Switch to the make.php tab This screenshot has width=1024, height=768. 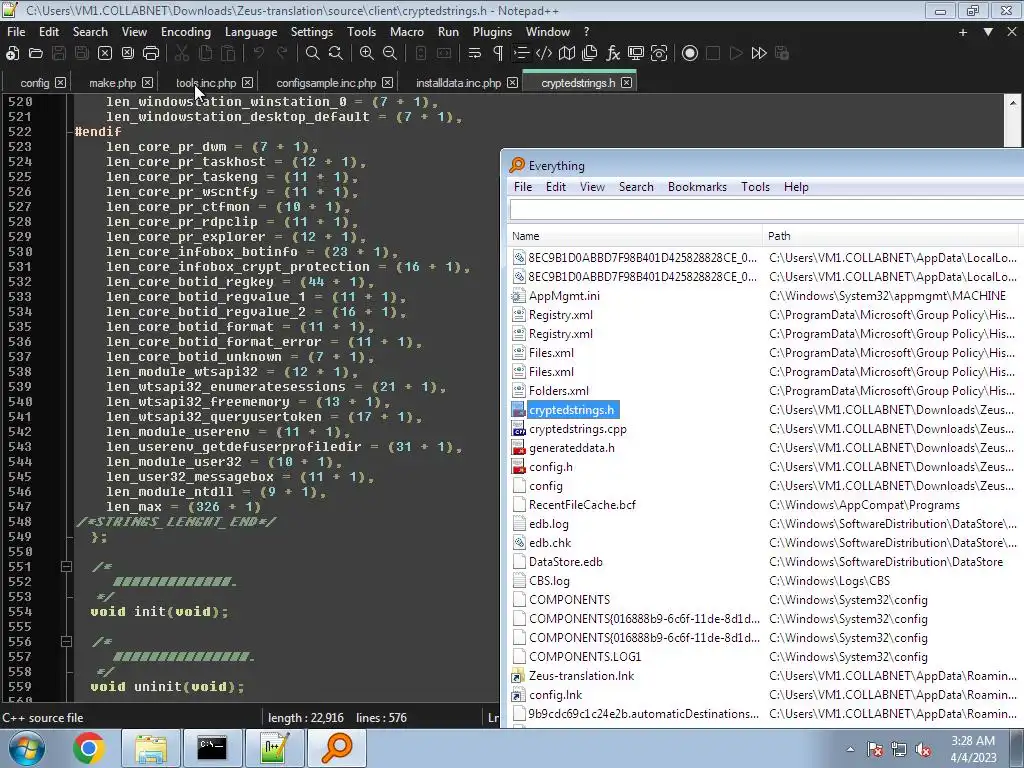pos(112,83)
